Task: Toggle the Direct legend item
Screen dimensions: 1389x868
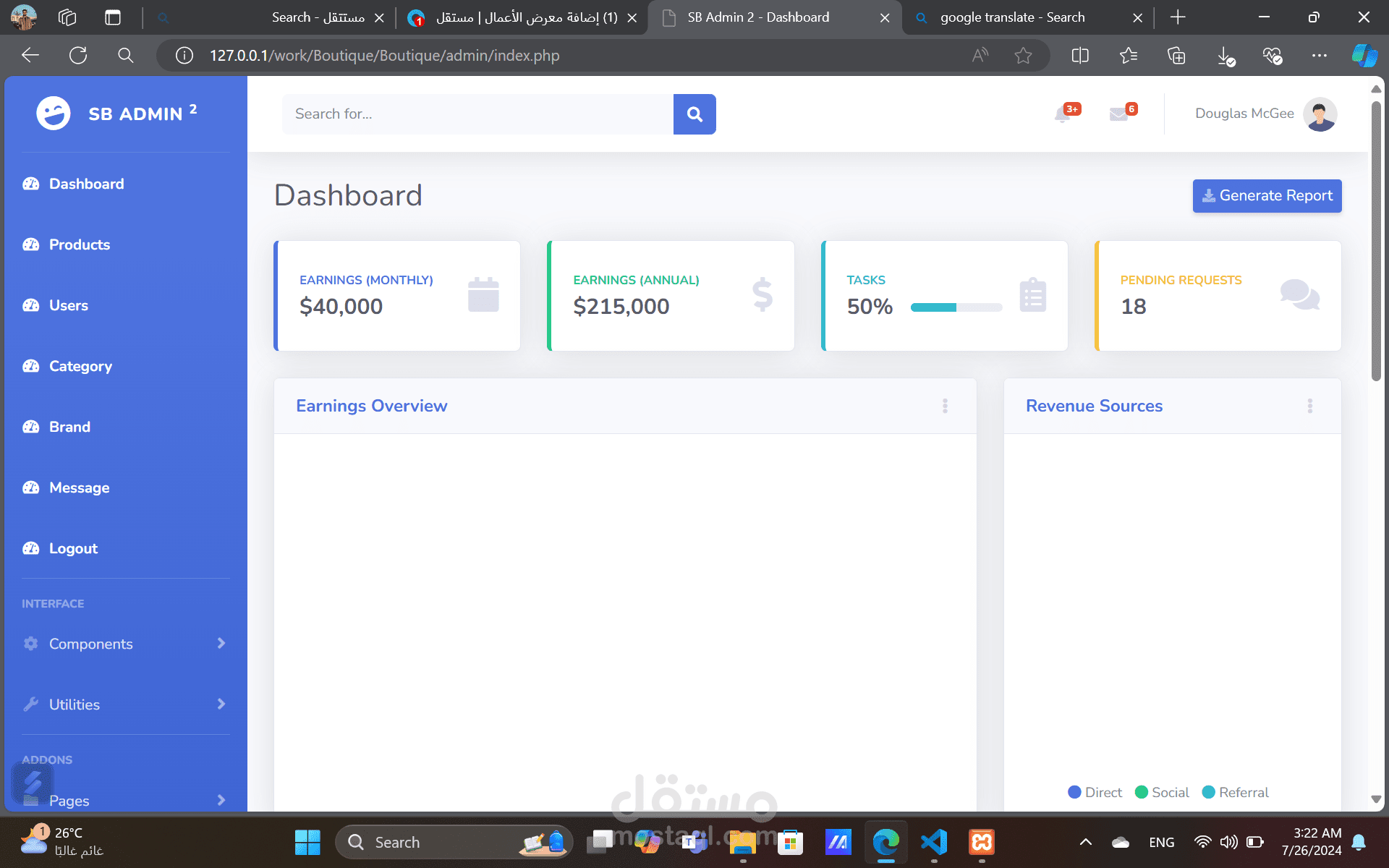Action: click(x=1095, y=792)
